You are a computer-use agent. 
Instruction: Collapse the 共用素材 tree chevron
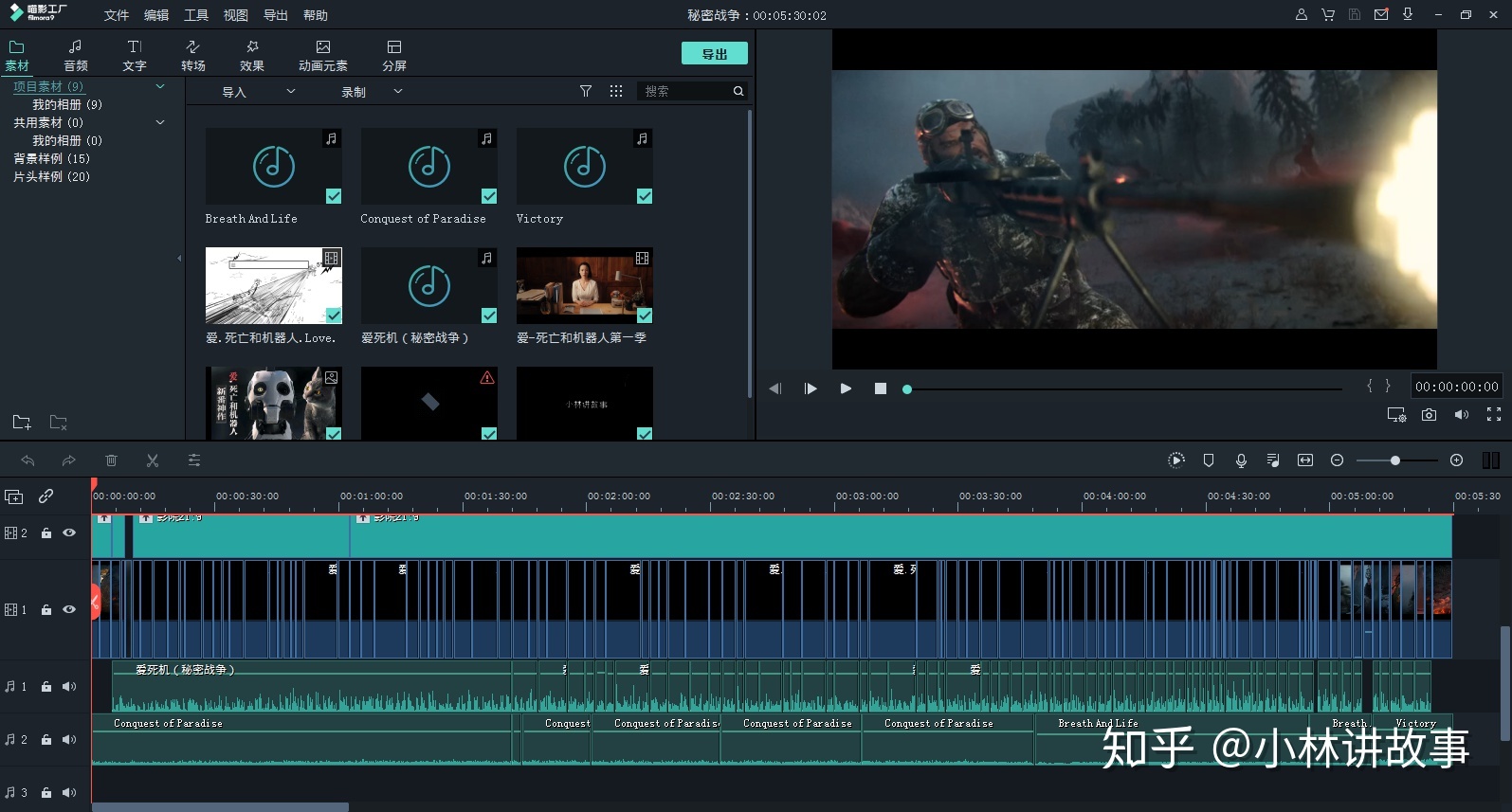pos(160,122)
